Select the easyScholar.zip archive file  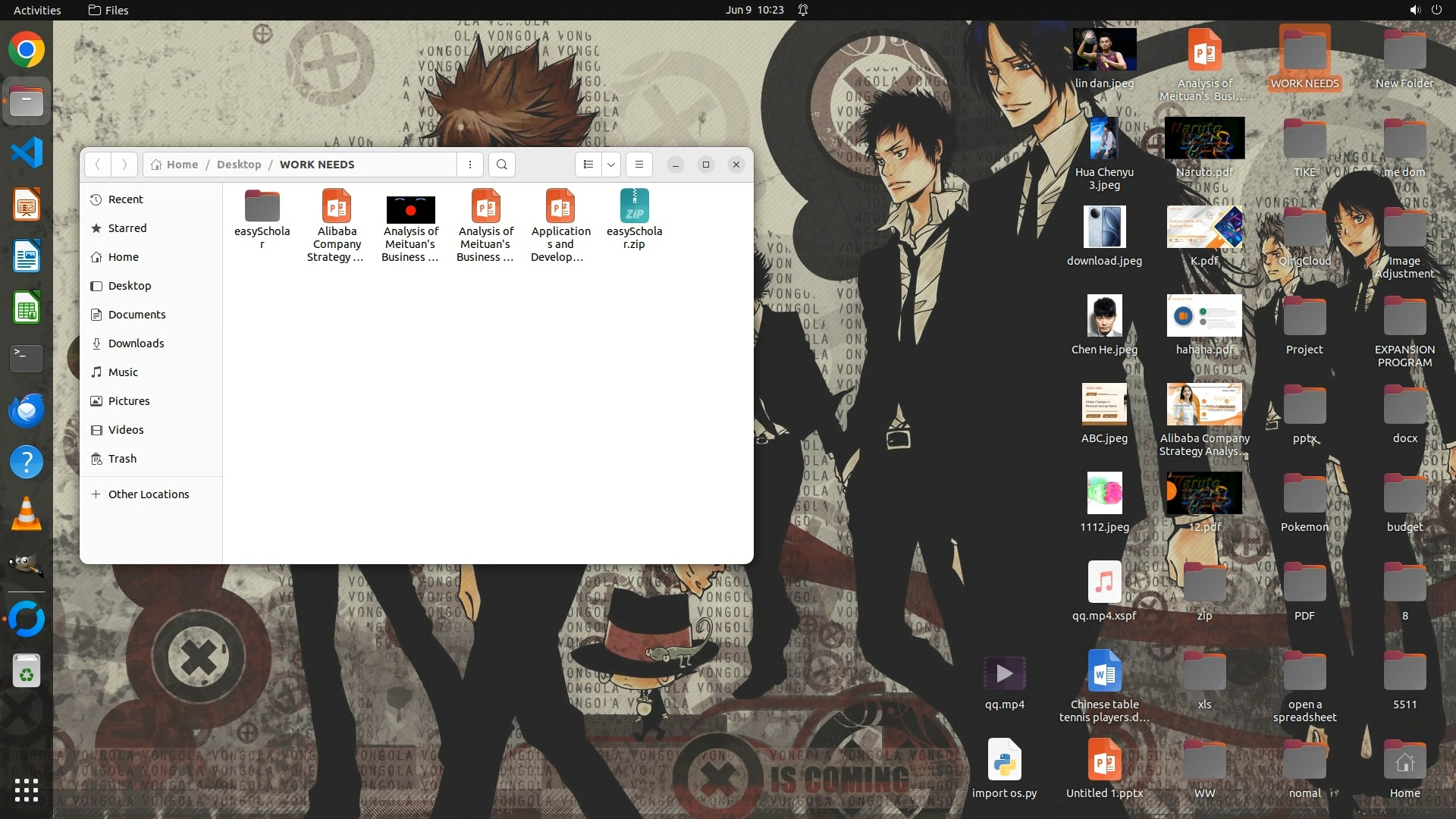[634, 206]
